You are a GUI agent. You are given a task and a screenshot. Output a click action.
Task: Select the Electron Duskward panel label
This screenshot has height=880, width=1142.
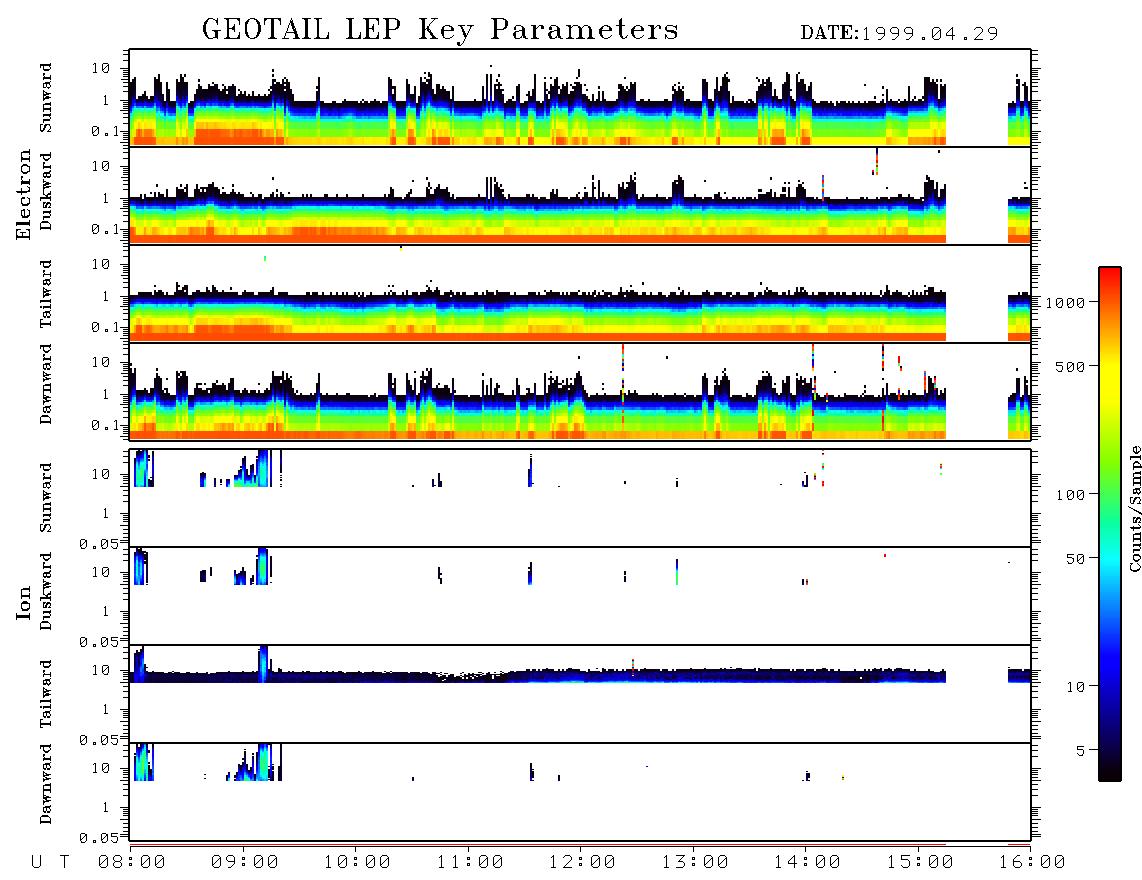(x=46, y=191)
